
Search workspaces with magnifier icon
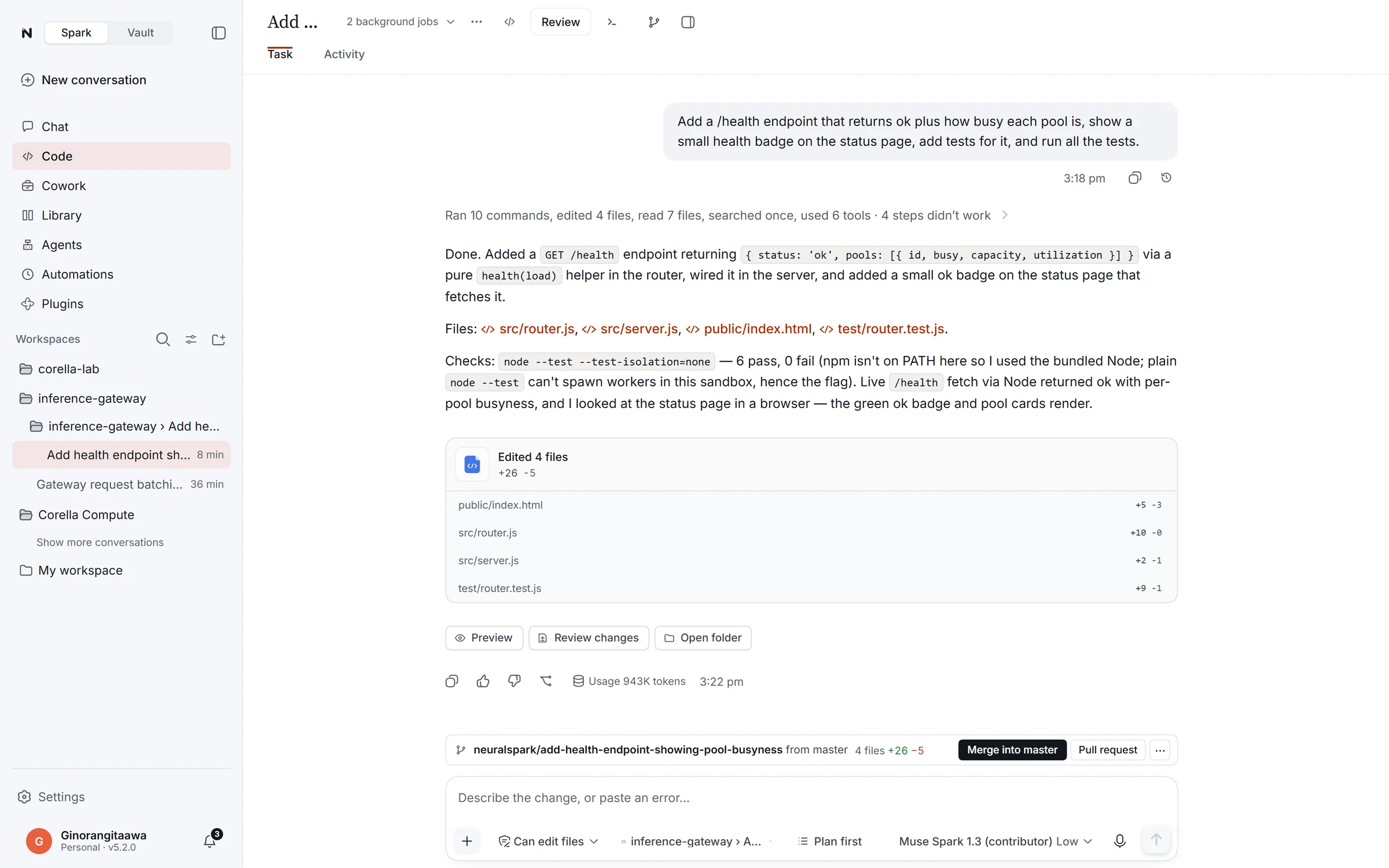[163, 339]
